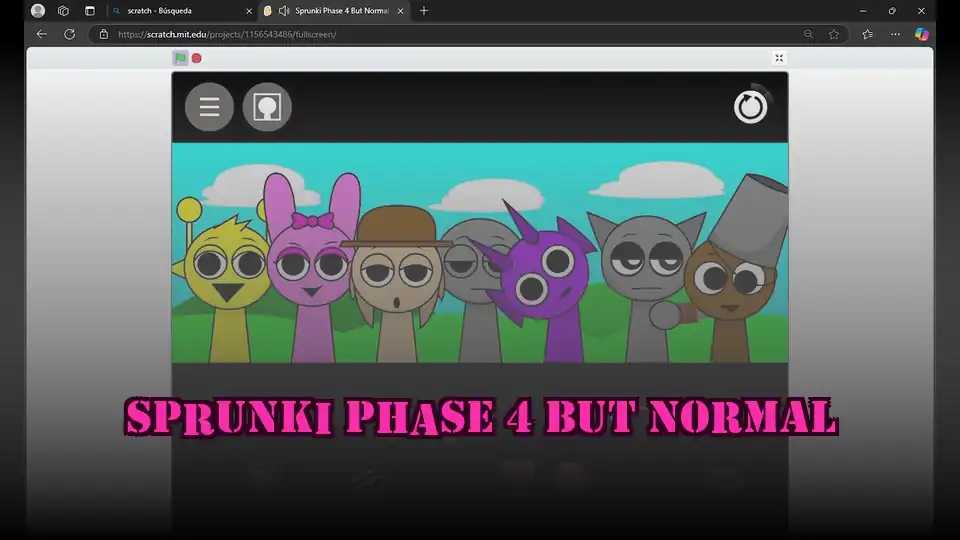Screen dimensions: 960x540
Task: Exit fullscreen mode in Scratch player
Action: pyautogui.click(x=779, y=58)
